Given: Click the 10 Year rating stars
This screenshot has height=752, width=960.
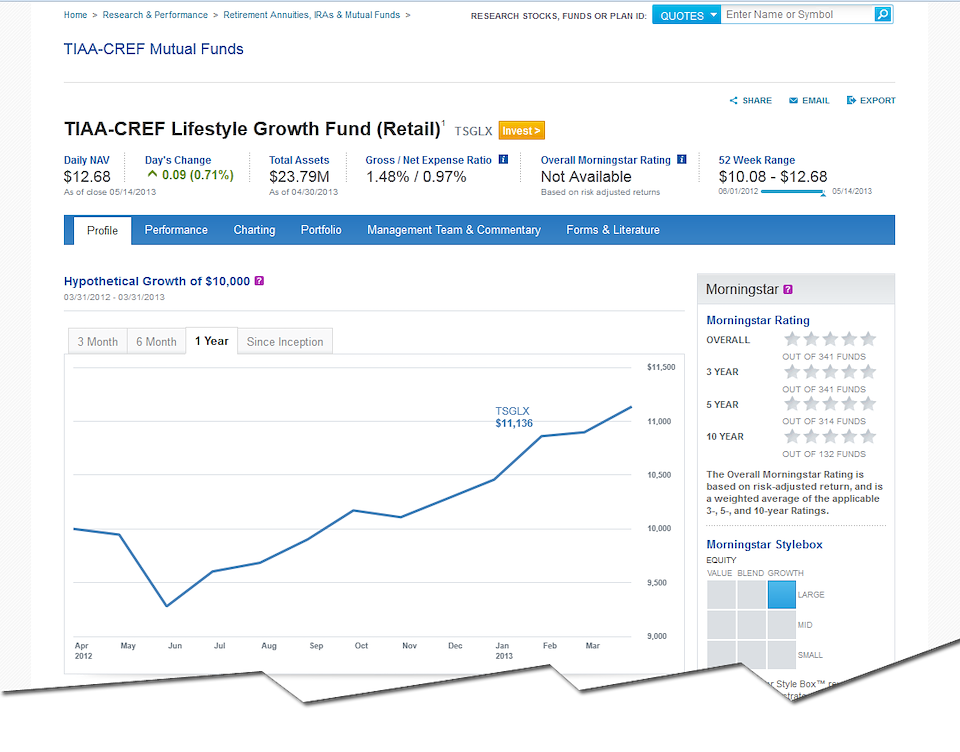Looking at the screenshot, I should tap(830, 436).
